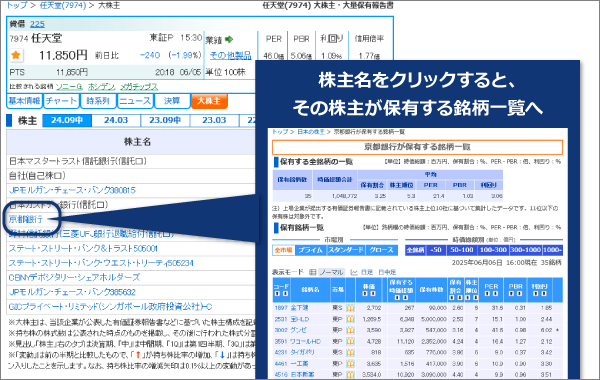The image size is (600, 380).
Task: Open shareholder JPモルガン・チェース・バンク385632
Action: 72,292
